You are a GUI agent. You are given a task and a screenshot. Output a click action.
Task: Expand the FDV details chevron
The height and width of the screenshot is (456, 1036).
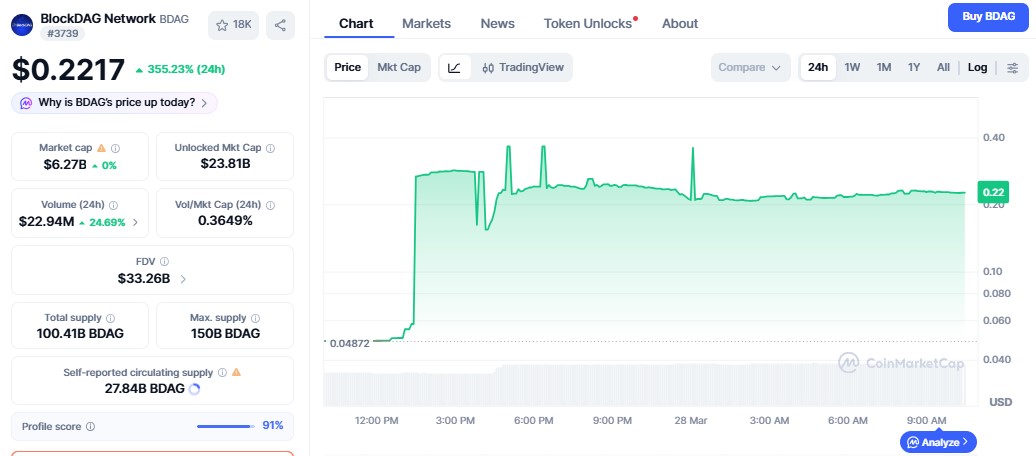183,279
